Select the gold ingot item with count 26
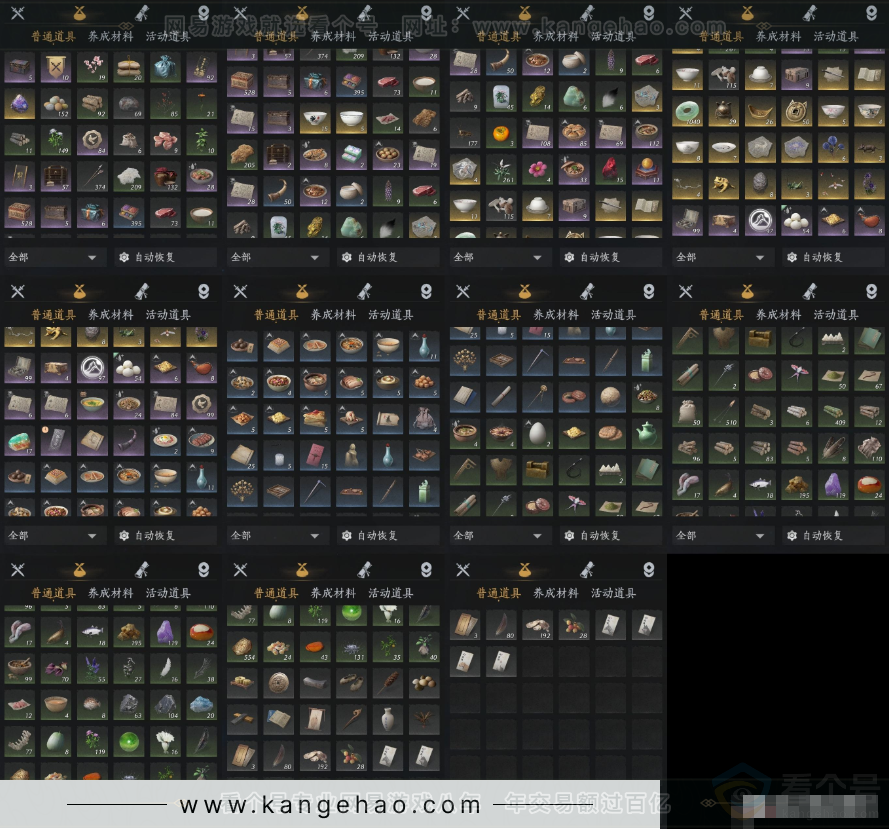Image resolution: width=889 pixels, height=829 pixels. click(x=760, y=112)
